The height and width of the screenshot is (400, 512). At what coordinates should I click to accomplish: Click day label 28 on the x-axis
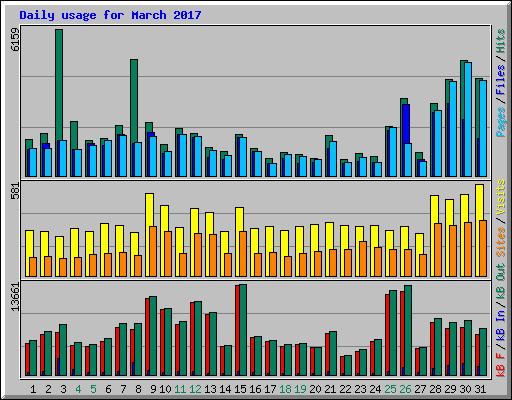435,389
